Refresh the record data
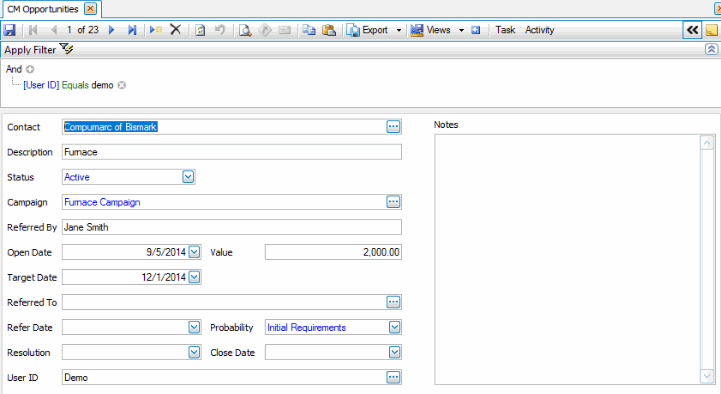This screenshot has width=721, height=394. click(200, 30)
